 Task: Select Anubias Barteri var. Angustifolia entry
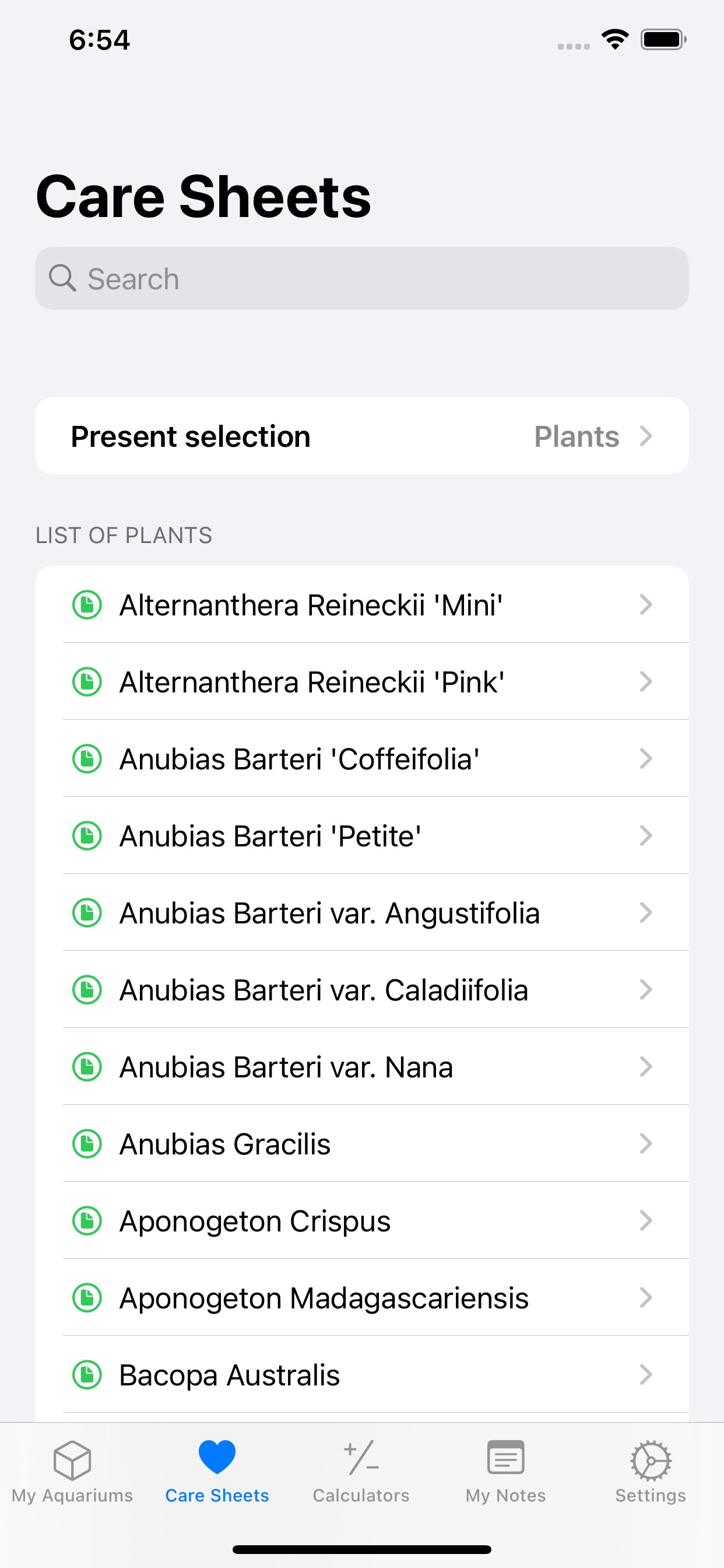point(329,913)
